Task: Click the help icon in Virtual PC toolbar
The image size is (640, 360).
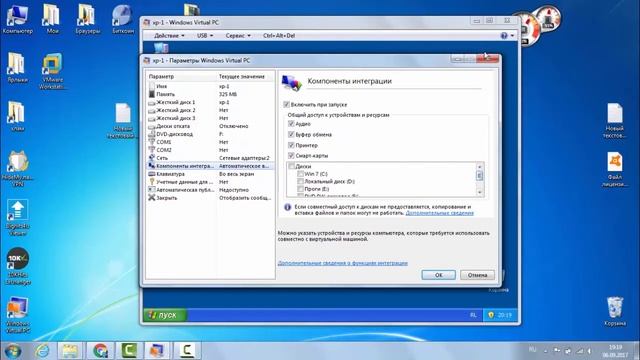Action: [x=504, y=36]
